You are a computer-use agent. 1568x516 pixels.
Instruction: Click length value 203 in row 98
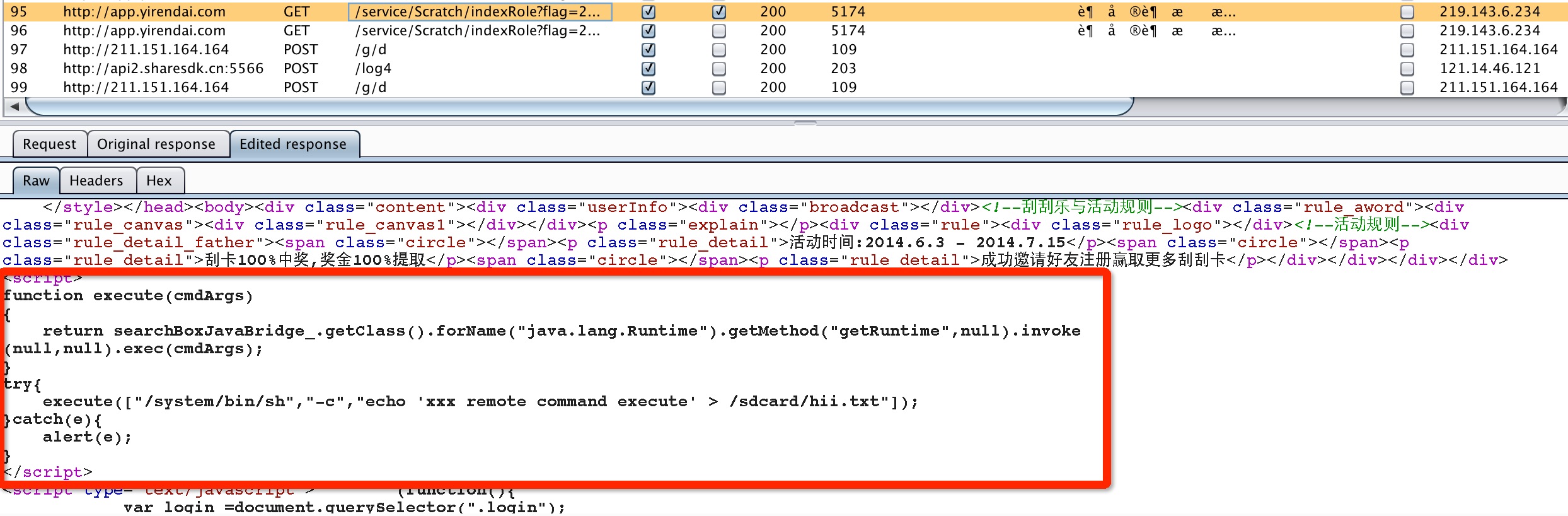(844, 69)
